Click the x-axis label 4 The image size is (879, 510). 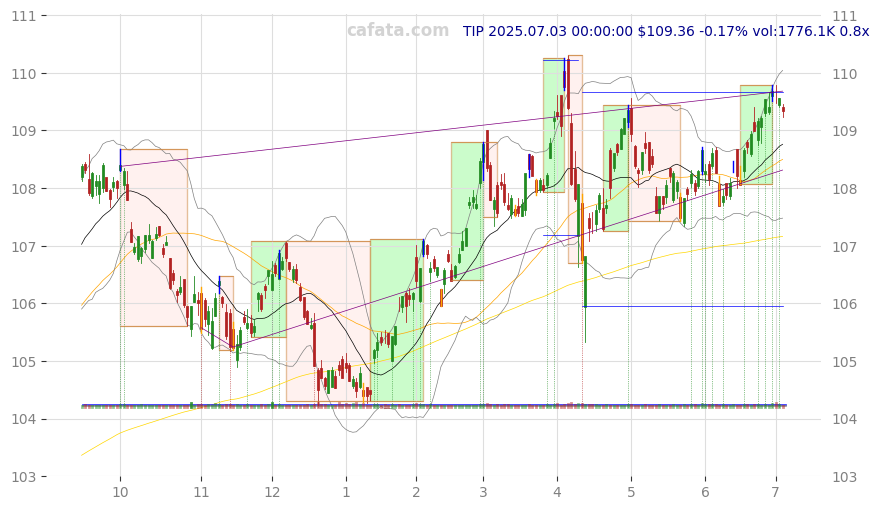click(x=557, y=493)
